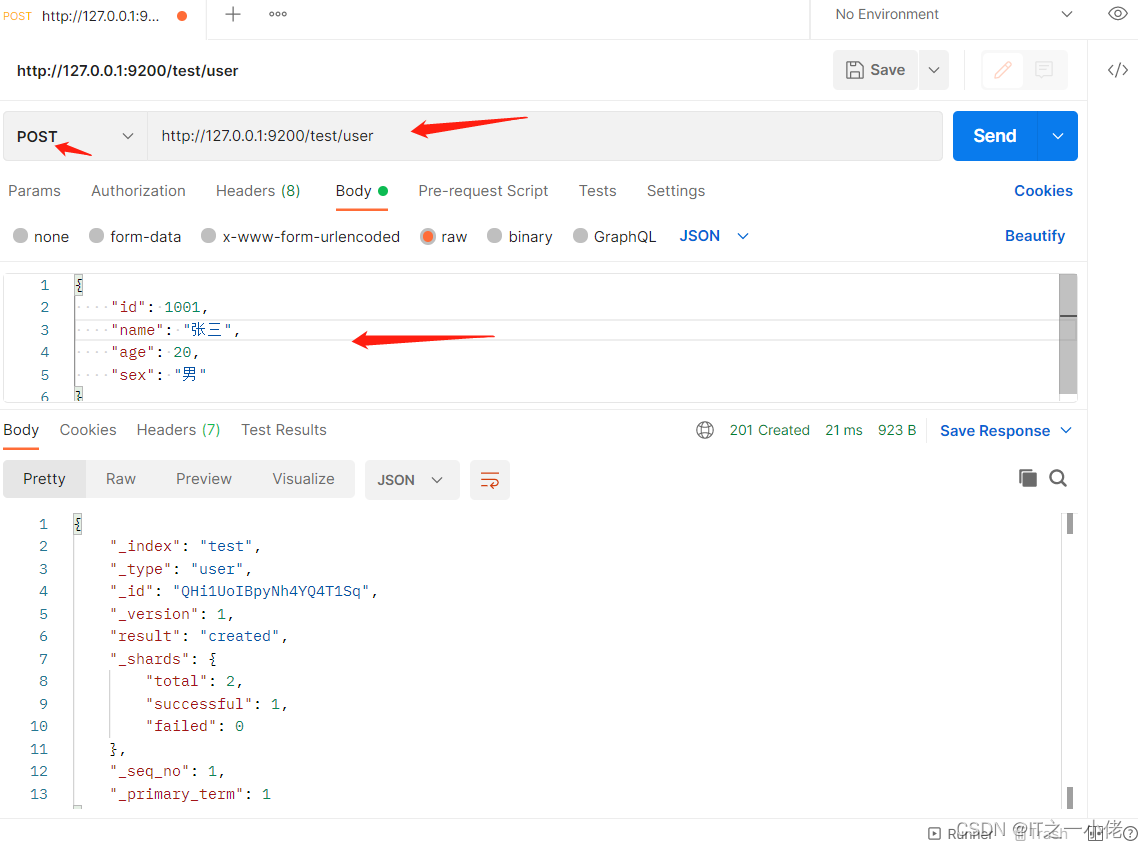Viewport: 1138px width, 848px height.
Task: Open the JSON response format dropdown
Action: click(411, 480)
